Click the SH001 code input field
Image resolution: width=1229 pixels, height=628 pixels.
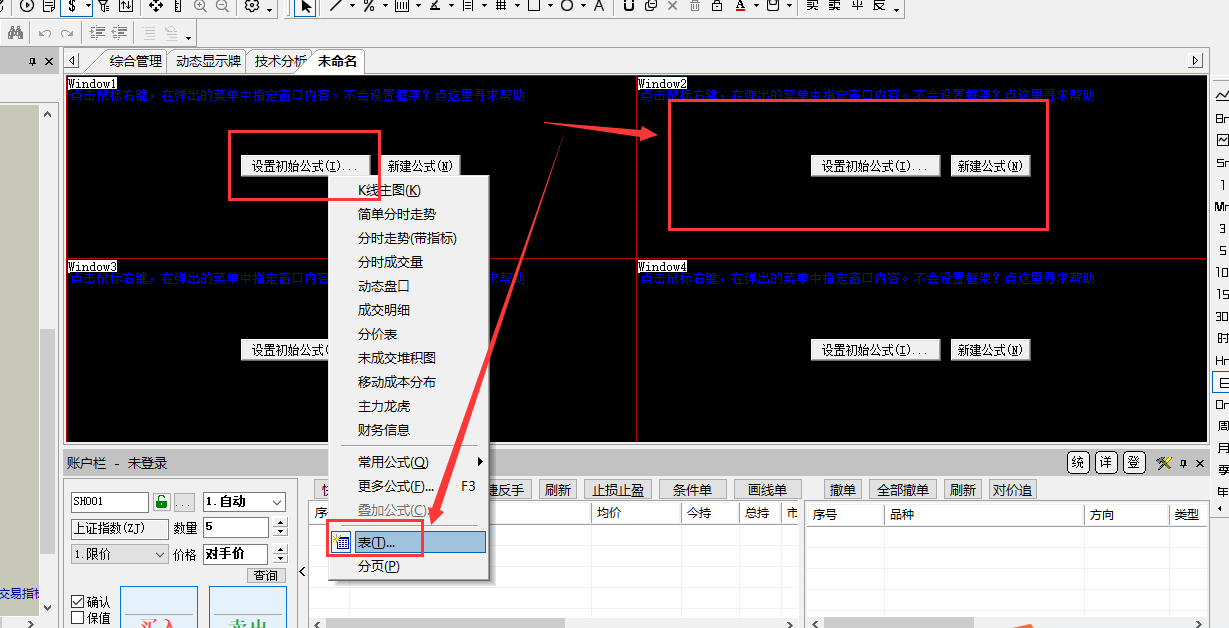coord(110,502)
